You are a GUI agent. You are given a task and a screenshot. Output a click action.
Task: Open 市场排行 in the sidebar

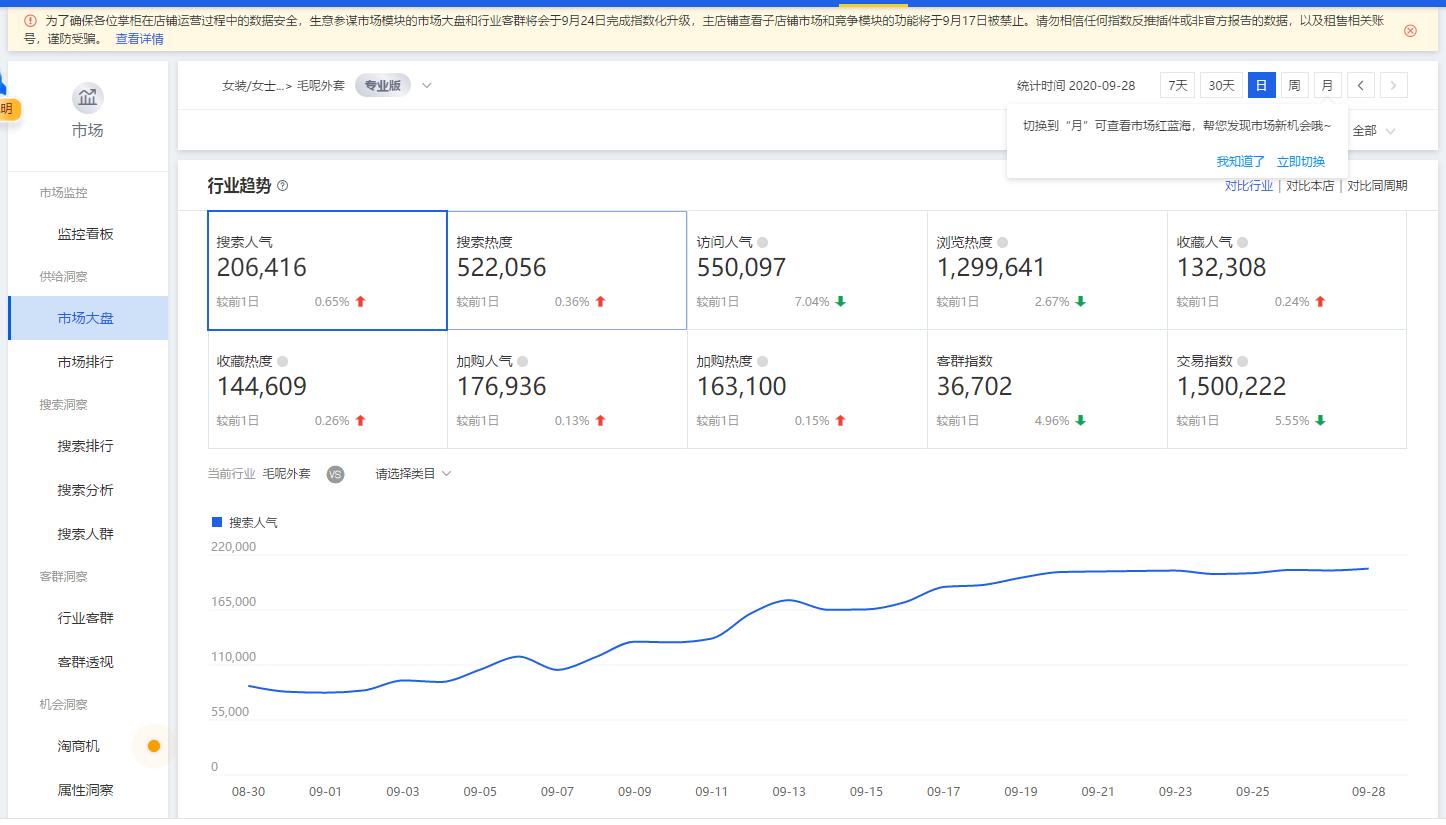tap(86, 362)
